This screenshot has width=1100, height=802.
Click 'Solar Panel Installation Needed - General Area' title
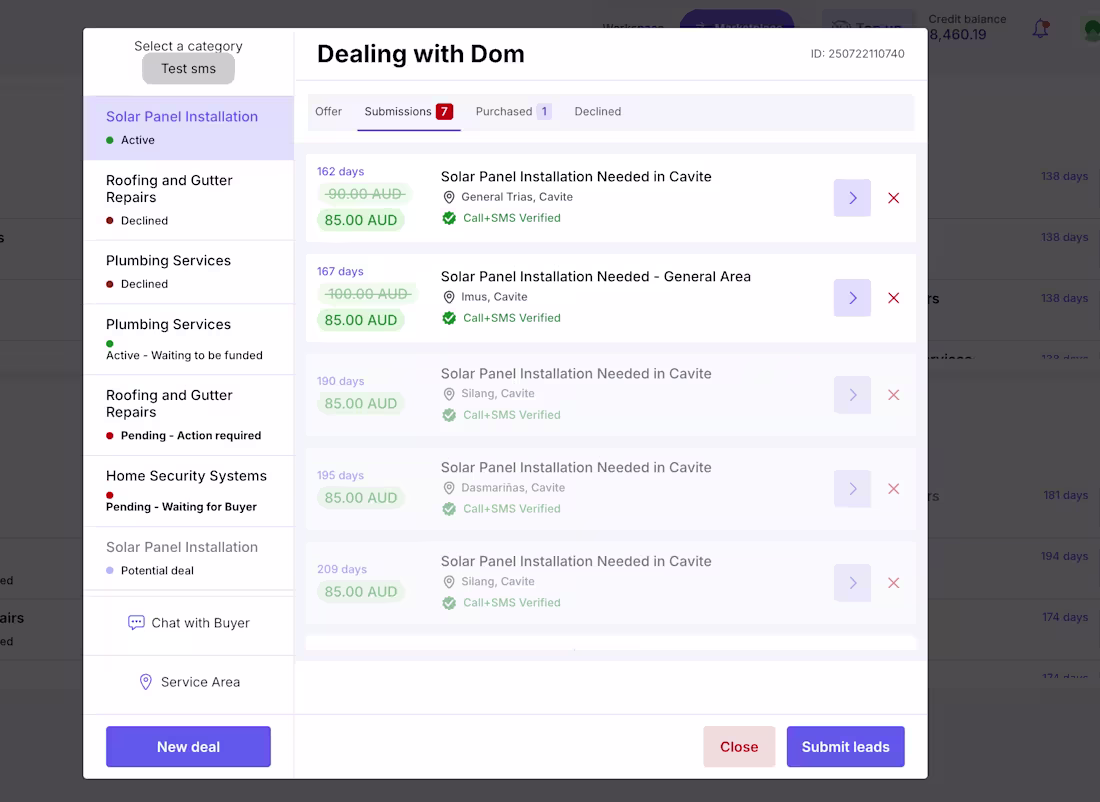(x=596, y=276)
